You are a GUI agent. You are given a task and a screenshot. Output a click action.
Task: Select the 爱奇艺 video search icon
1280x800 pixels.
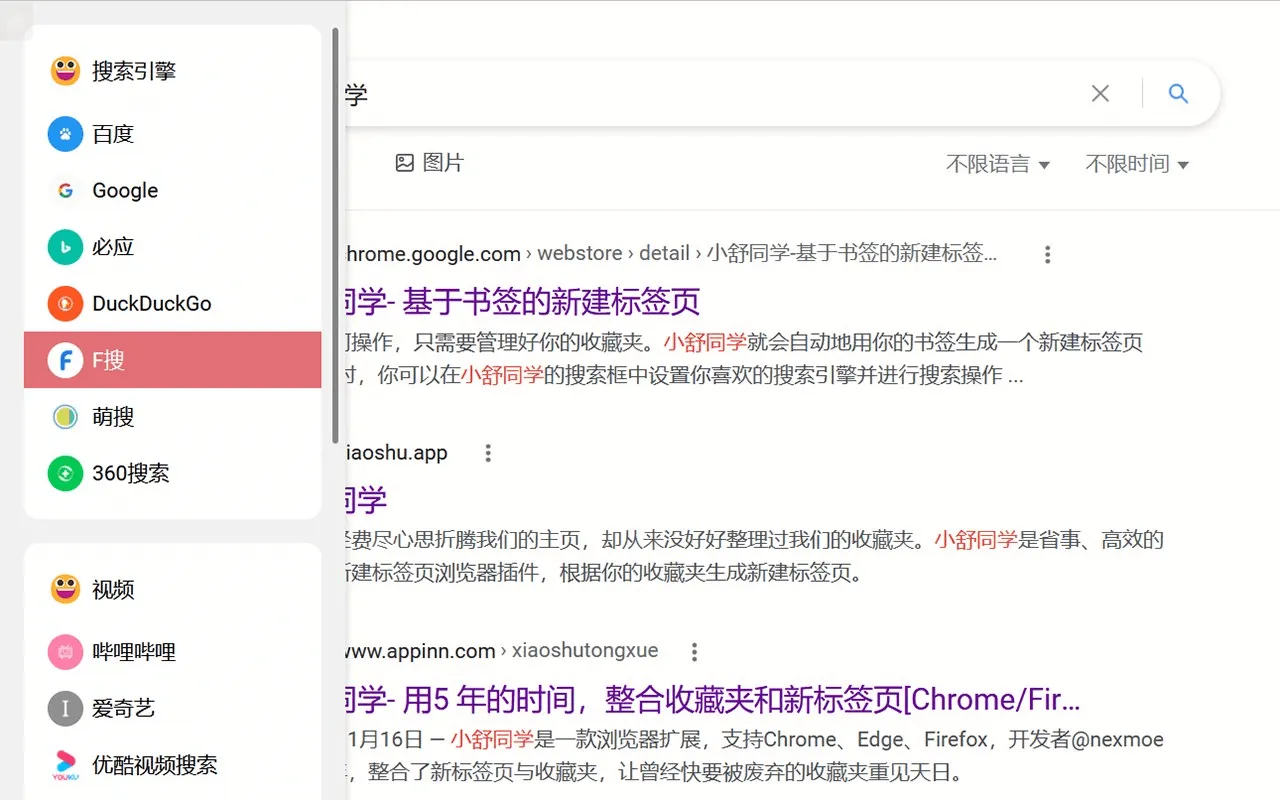tap(64, 708)
